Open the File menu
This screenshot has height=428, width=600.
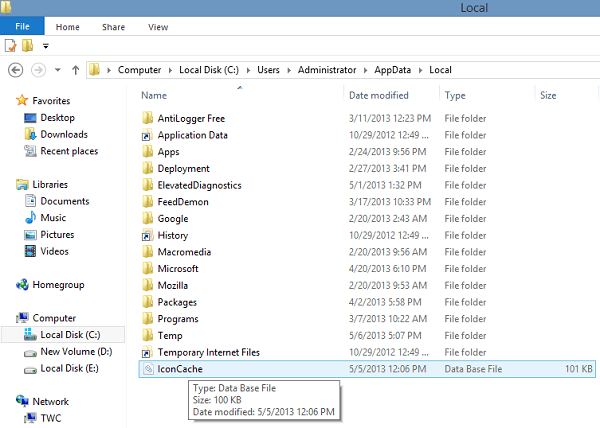pos(22,27)
